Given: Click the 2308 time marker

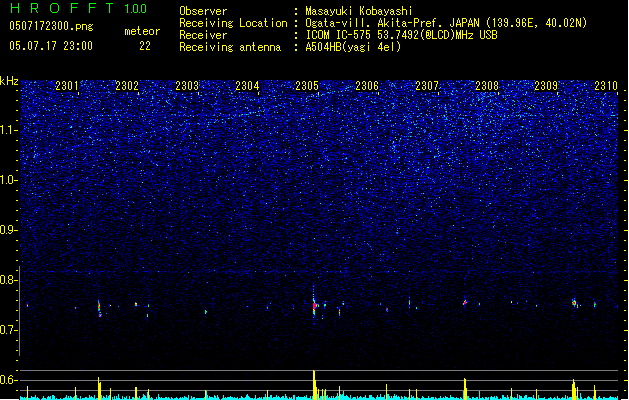Looking at the screenshot, I should pos(487,86).
